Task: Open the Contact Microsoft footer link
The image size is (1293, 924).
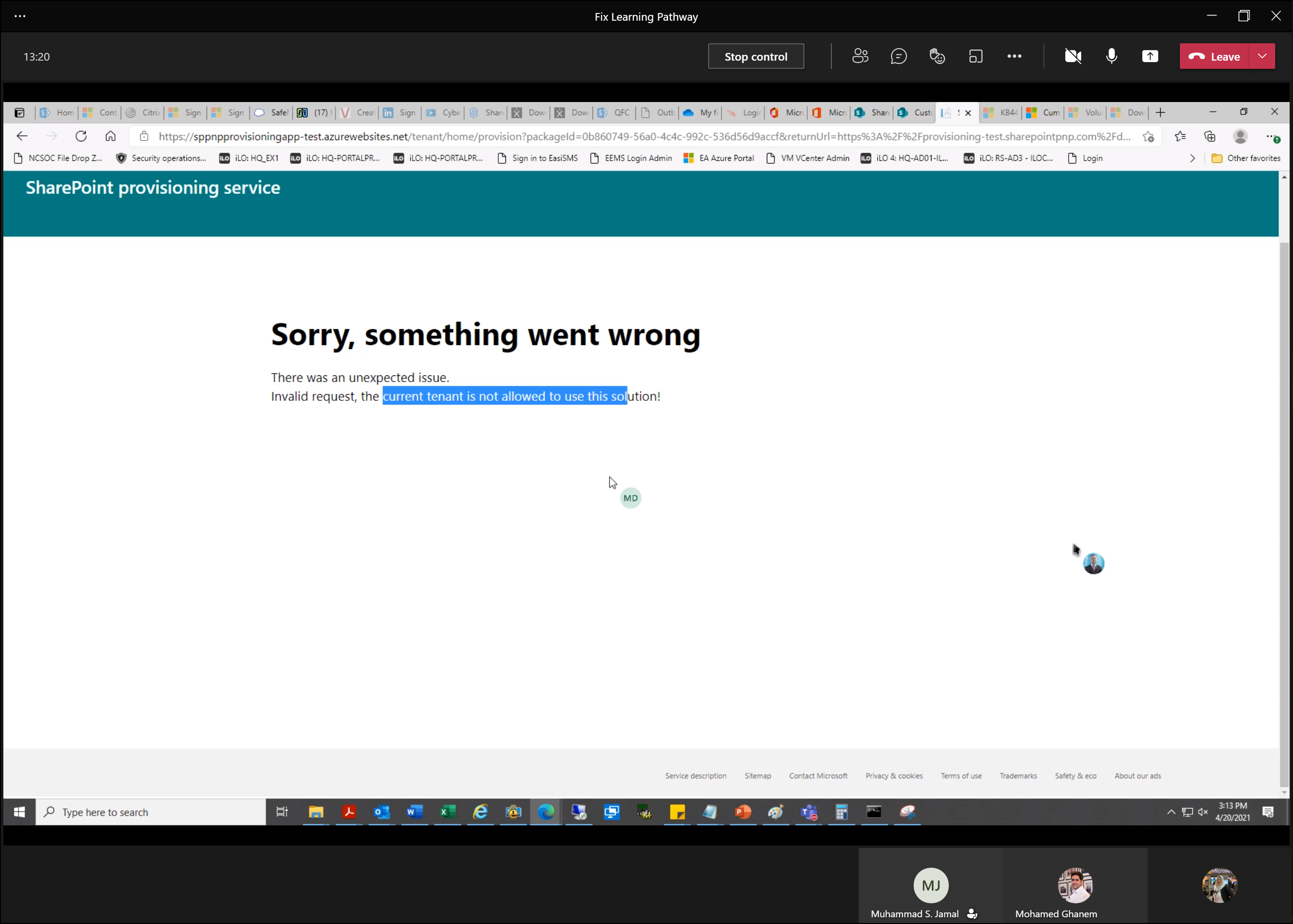Action: [818, 775]
